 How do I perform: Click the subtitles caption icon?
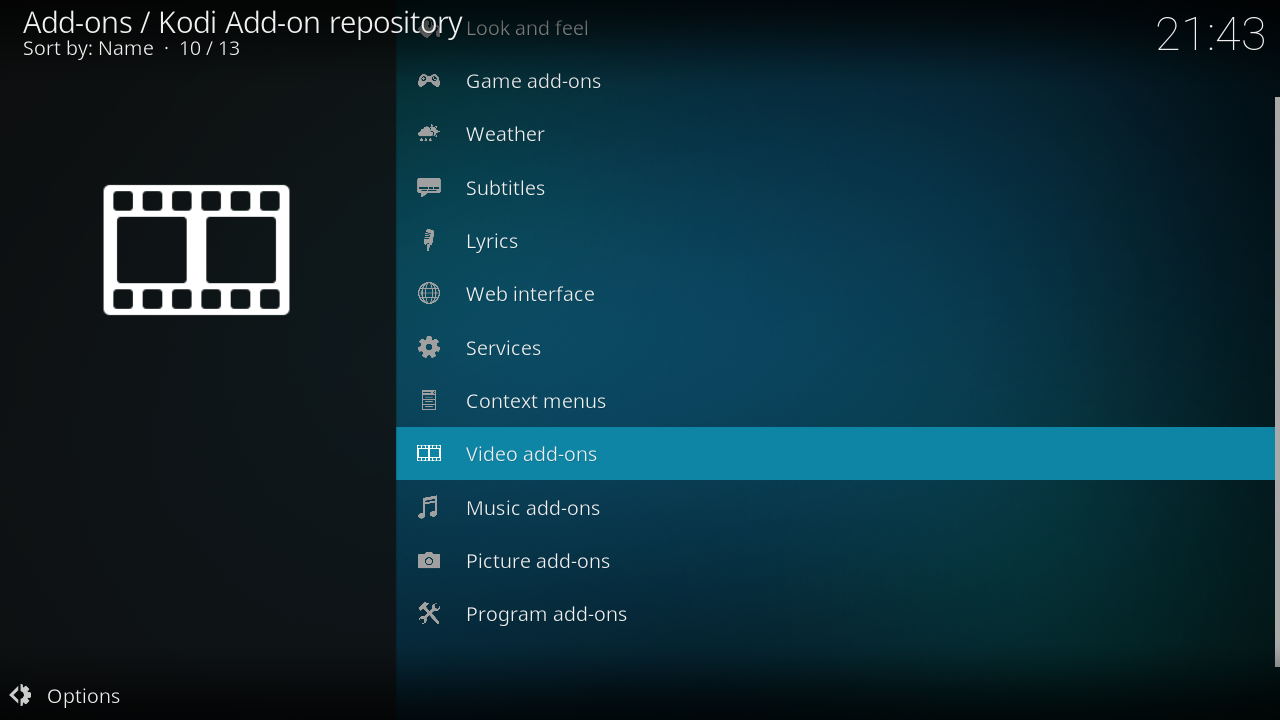[x=429, y=188]
